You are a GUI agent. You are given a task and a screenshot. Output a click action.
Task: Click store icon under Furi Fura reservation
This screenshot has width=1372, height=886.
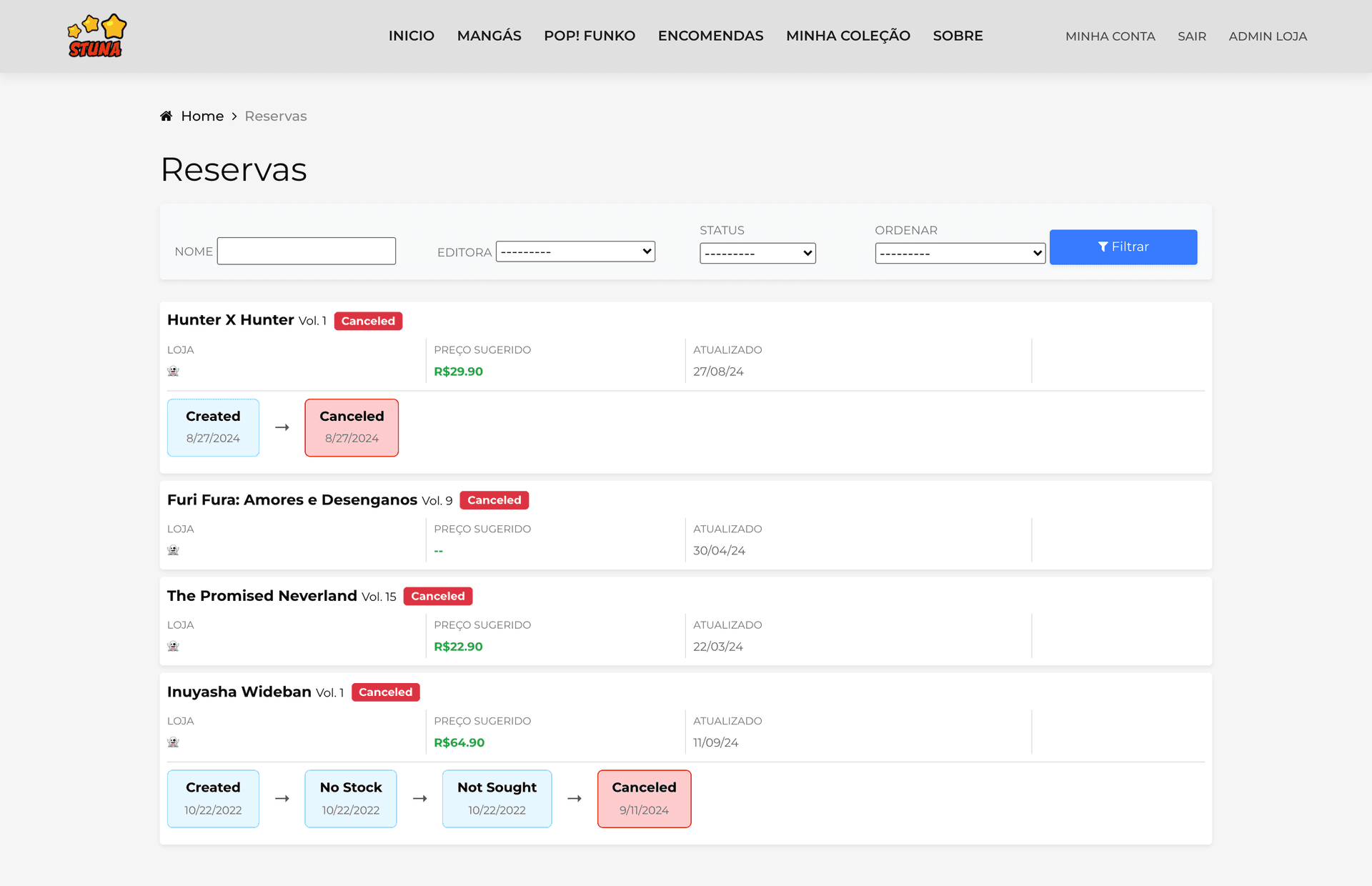pos(173,551)
